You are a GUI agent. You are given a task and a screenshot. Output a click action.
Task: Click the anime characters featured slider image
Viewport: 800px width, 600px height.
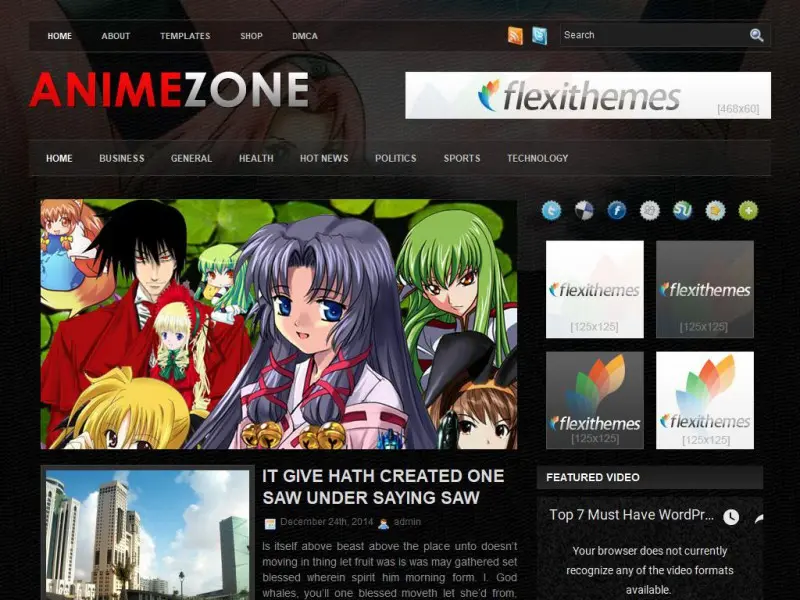tap(279, 324)
